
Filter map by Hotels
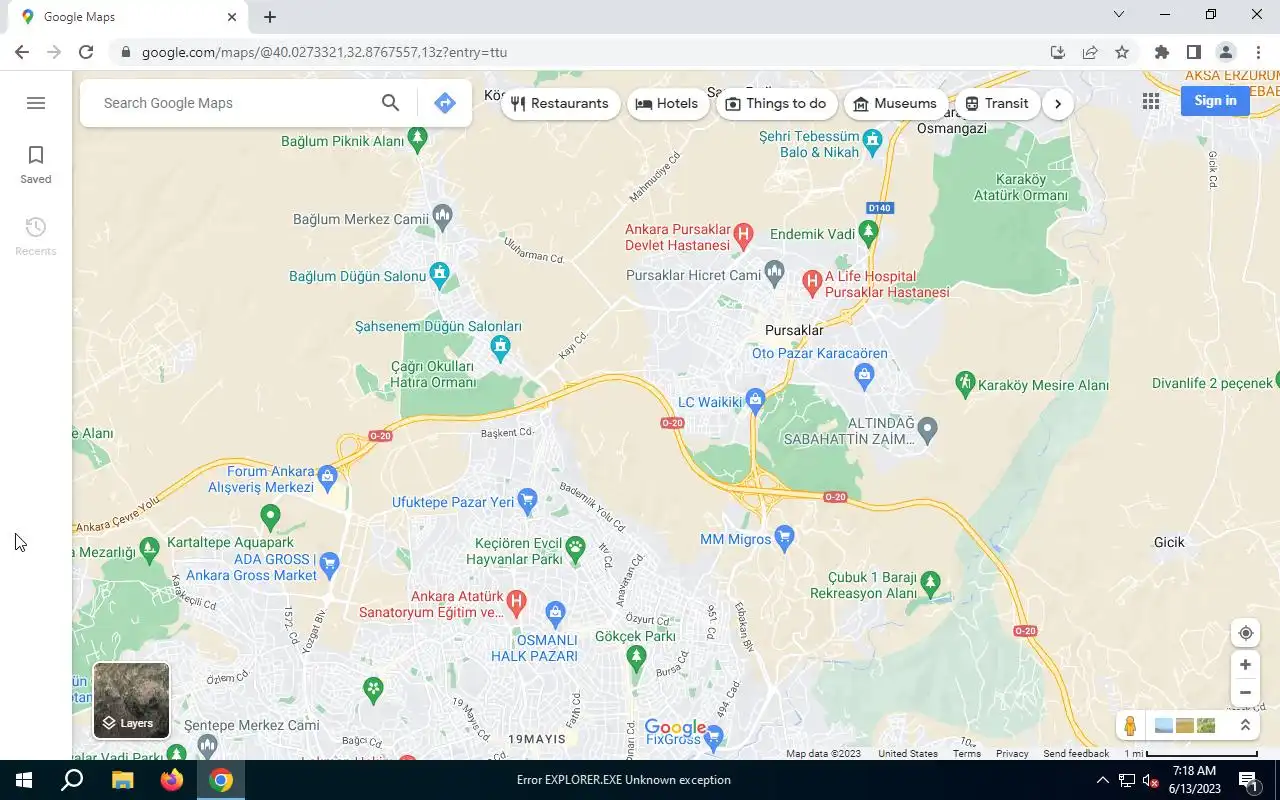click(667, 103)
